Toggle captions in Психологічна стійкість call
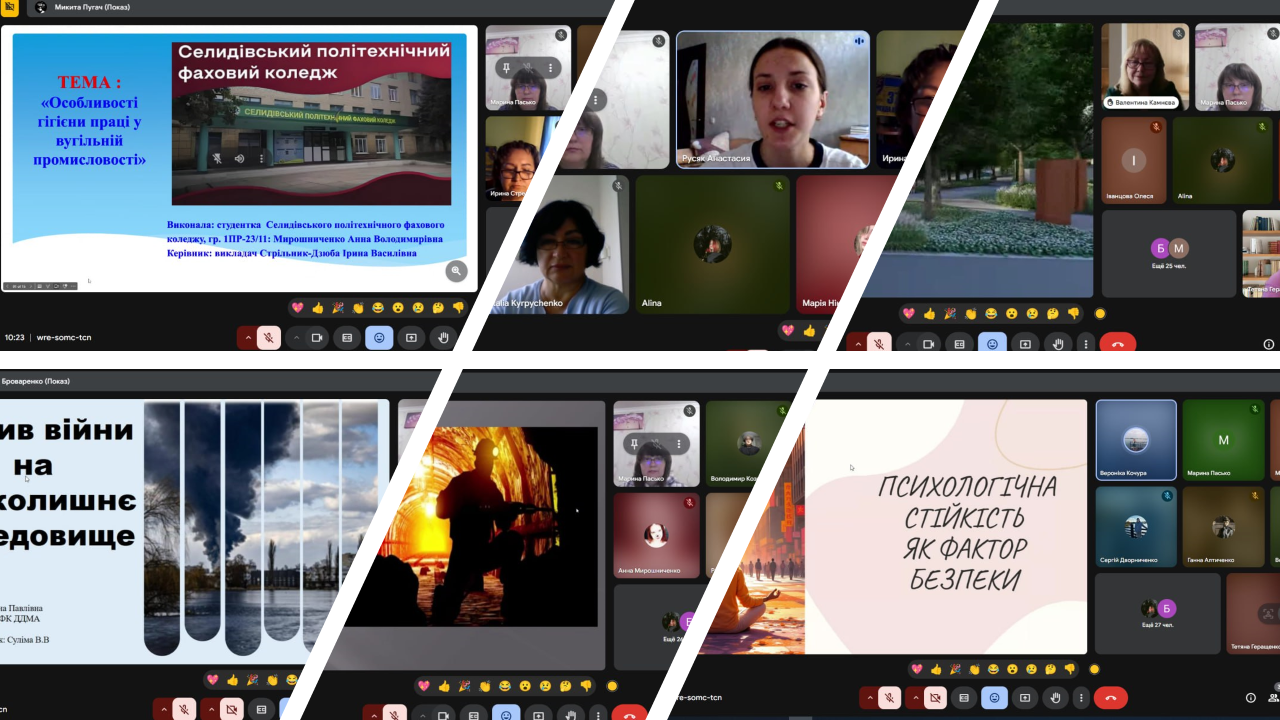Screen dimensions: 1280x720 tap(964, 698)
